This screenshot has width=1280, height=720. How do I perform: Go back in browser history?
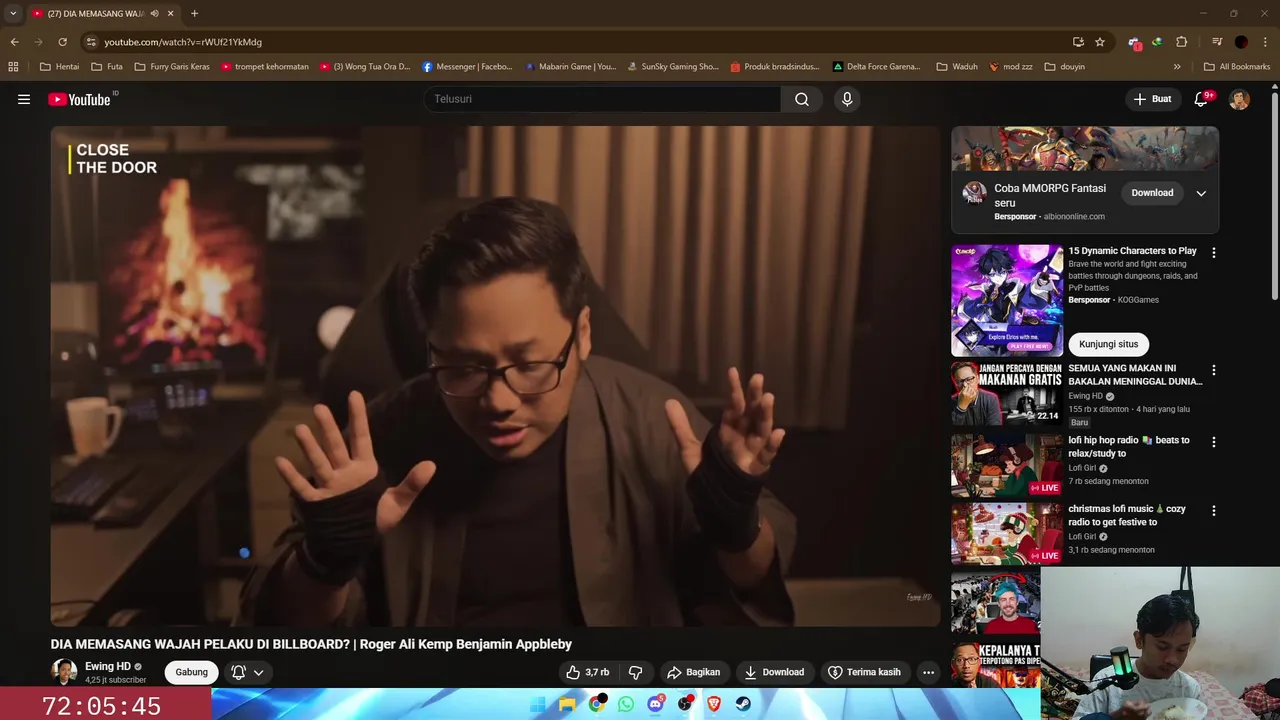(x=14, y=42)
